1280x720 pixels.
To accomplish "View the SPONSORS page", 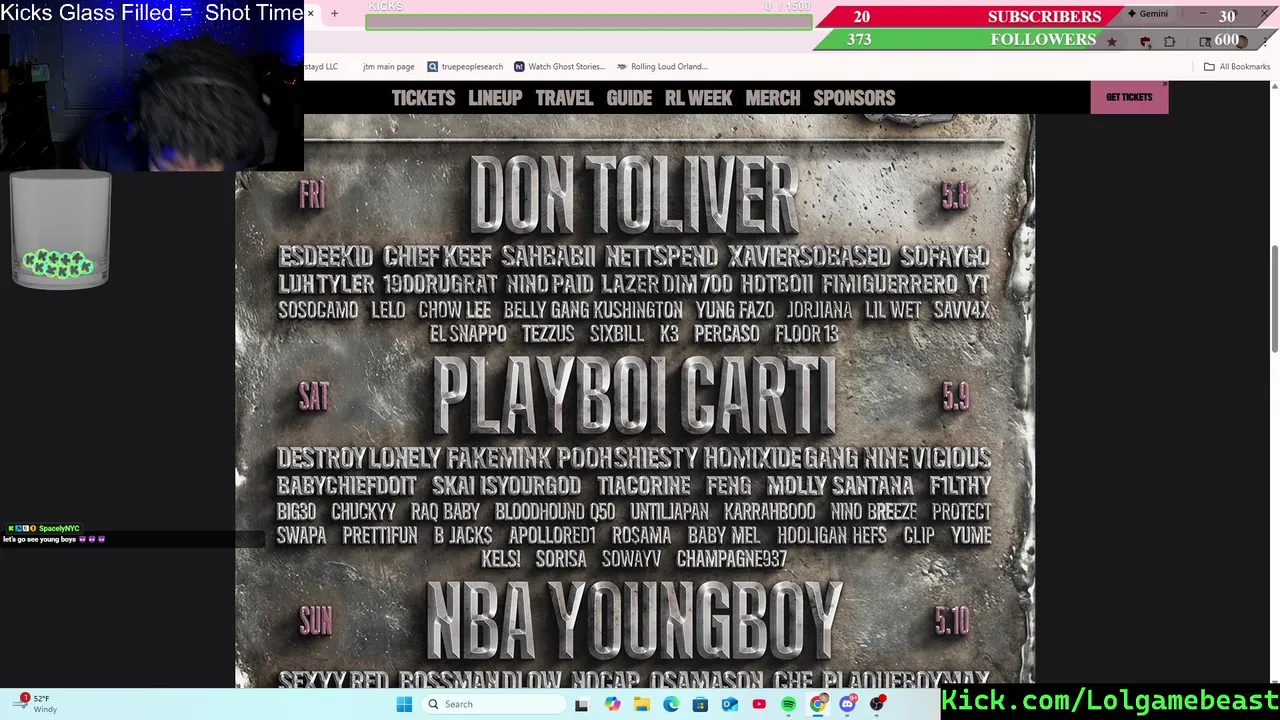I will [x=854, y=98].
